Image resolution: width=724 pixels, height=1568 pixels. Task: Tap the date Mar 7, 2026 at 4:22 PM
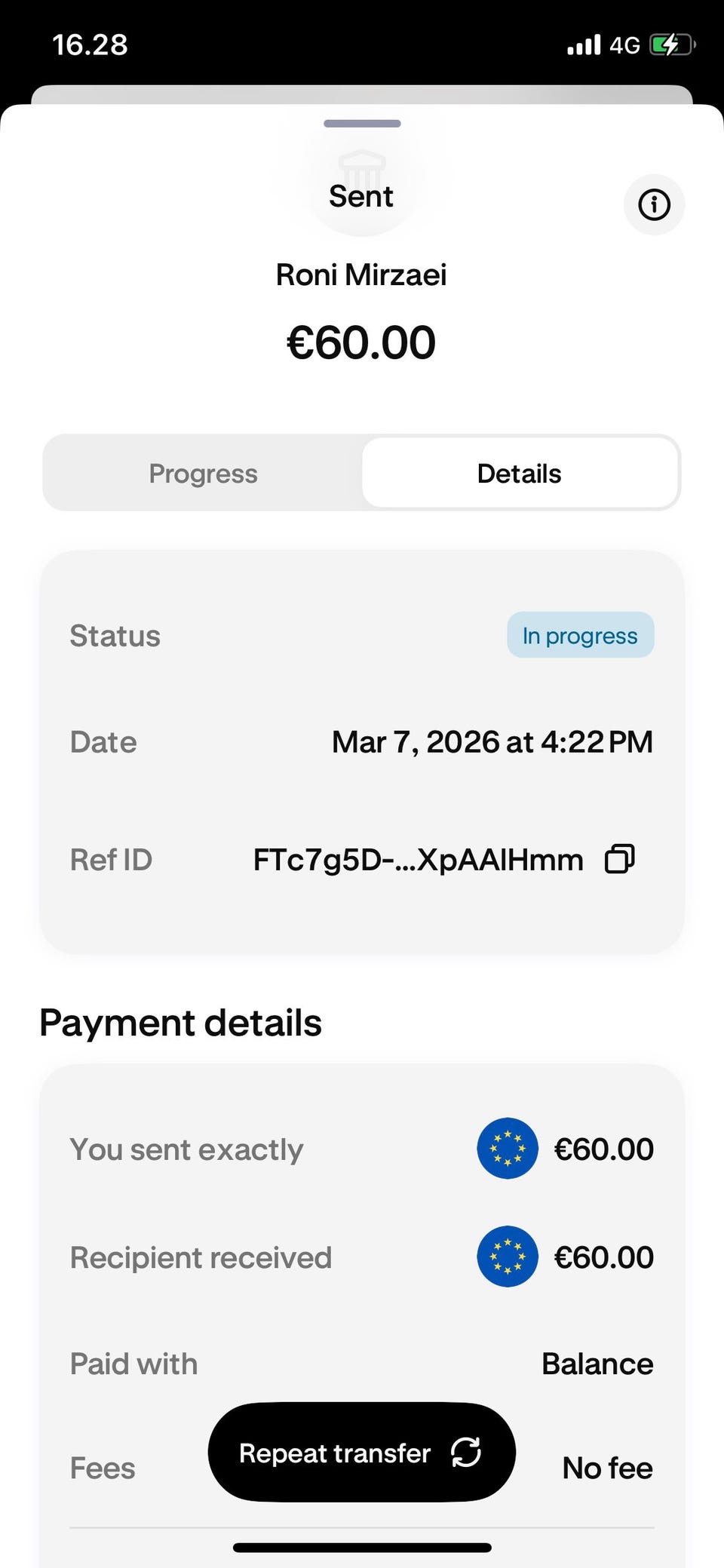coord(492,742)
